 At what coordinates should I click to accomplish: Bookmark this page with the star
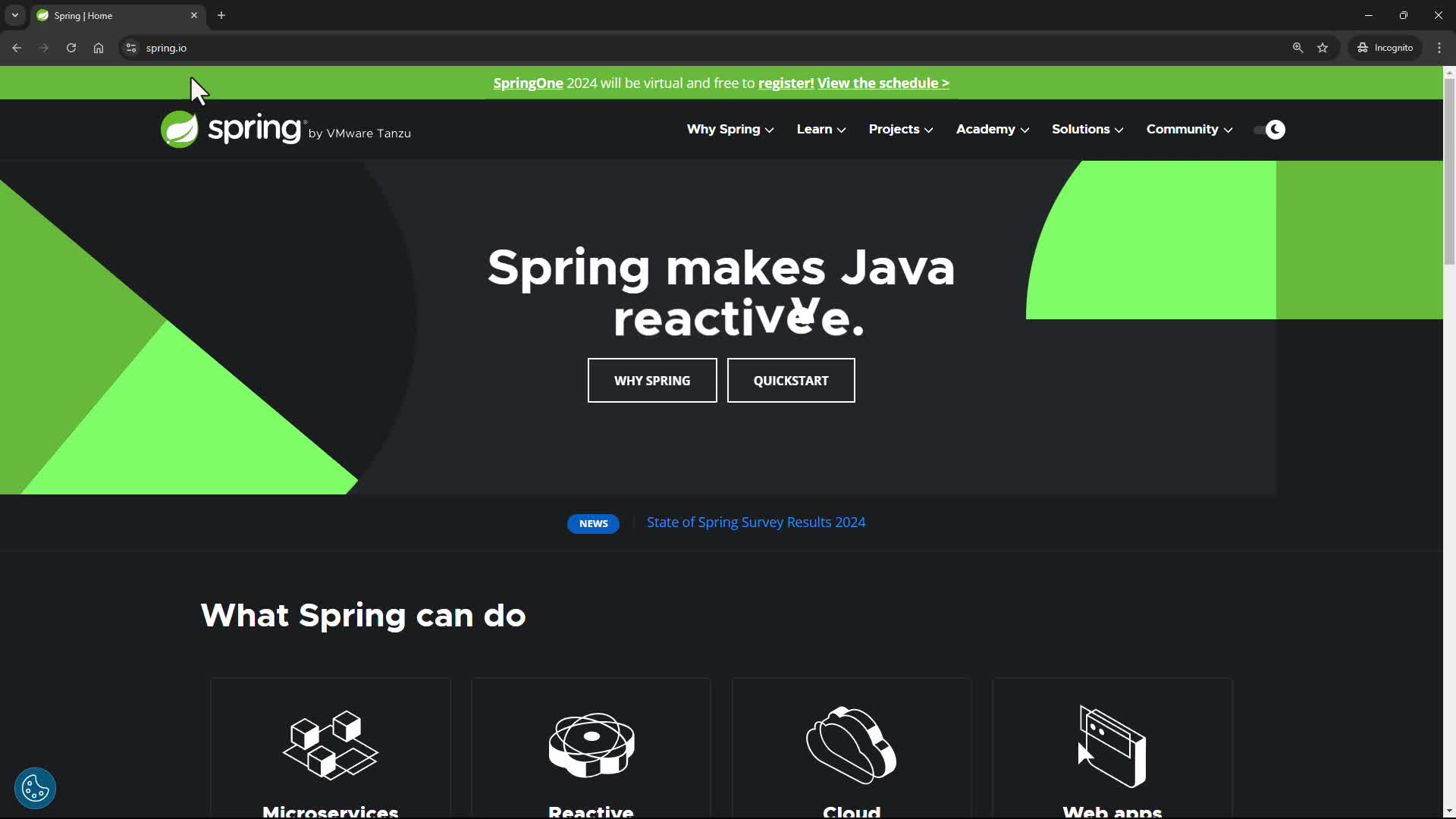(x=1323, y=48)
